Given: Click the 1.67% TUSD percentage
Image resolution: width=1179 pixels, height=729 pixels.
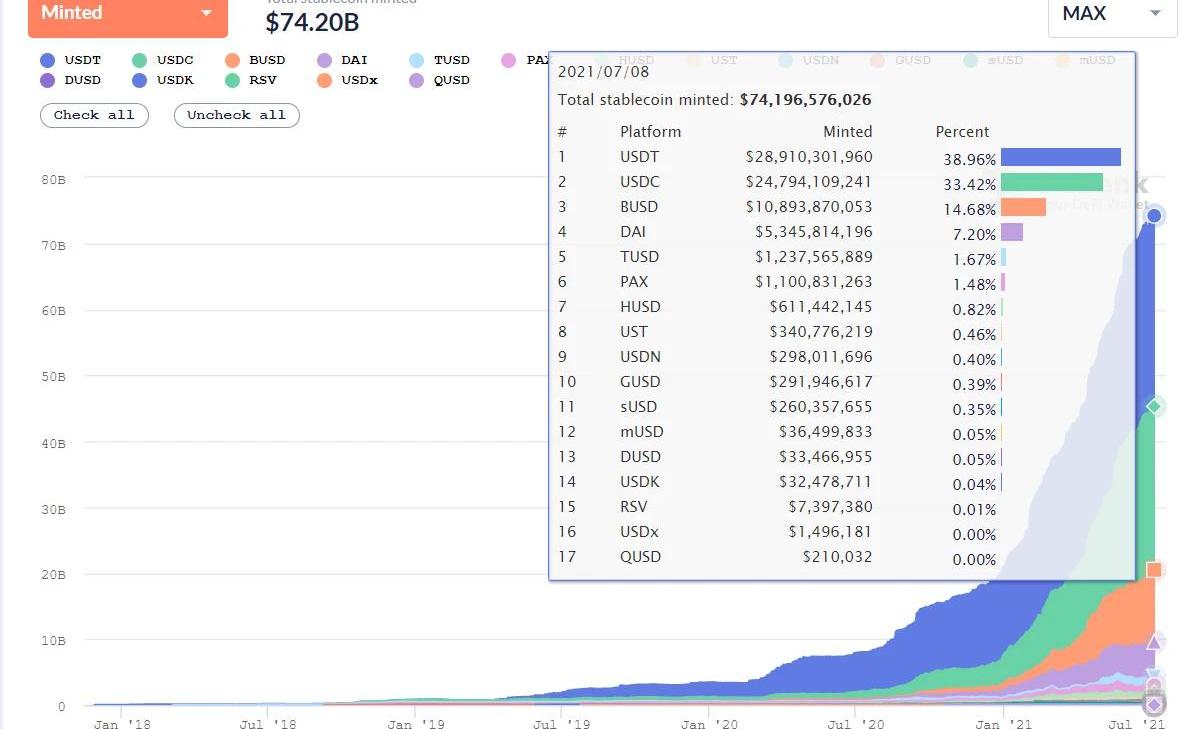Looking at the screenshot, I should pyautogui.click(x=974, y=259).
